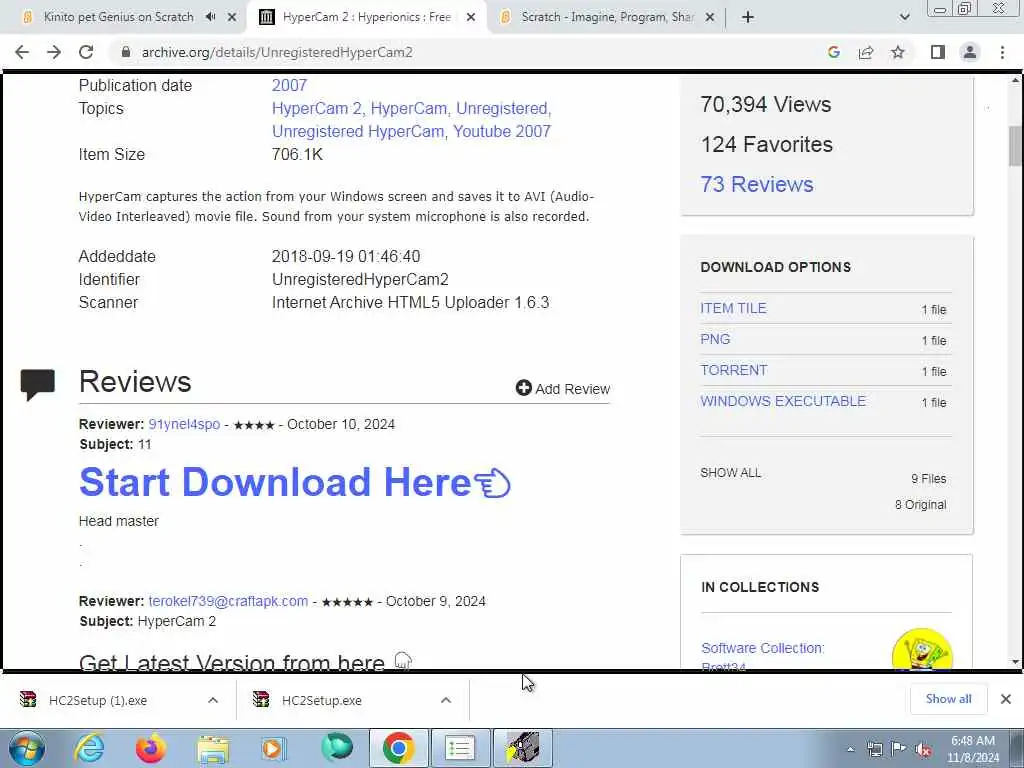Open the Action Center flag icon
This screenshot has height=768, width=1024.
[899, 750]
